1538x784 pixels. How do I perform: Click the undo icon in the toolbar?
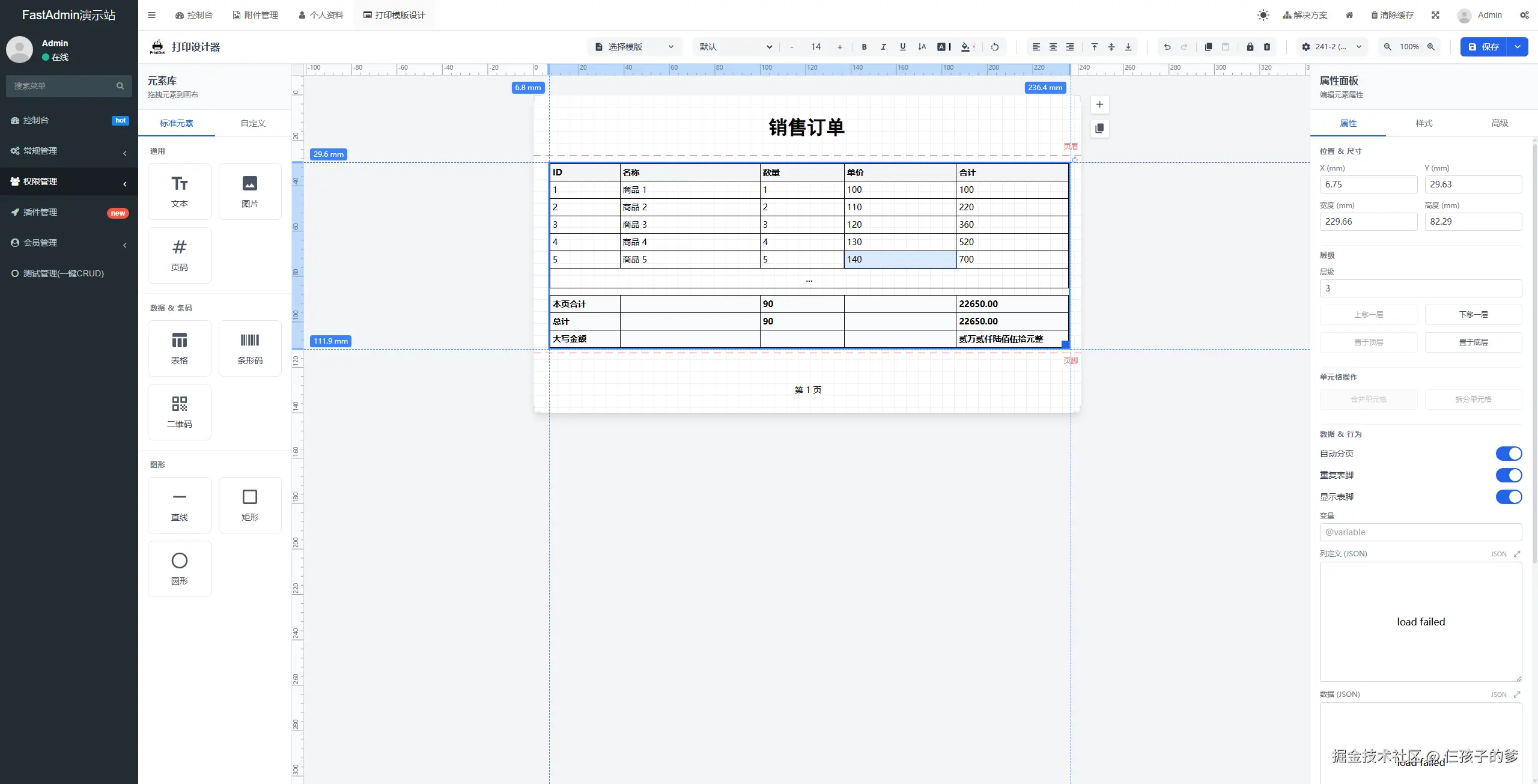tap(1166, 47)
